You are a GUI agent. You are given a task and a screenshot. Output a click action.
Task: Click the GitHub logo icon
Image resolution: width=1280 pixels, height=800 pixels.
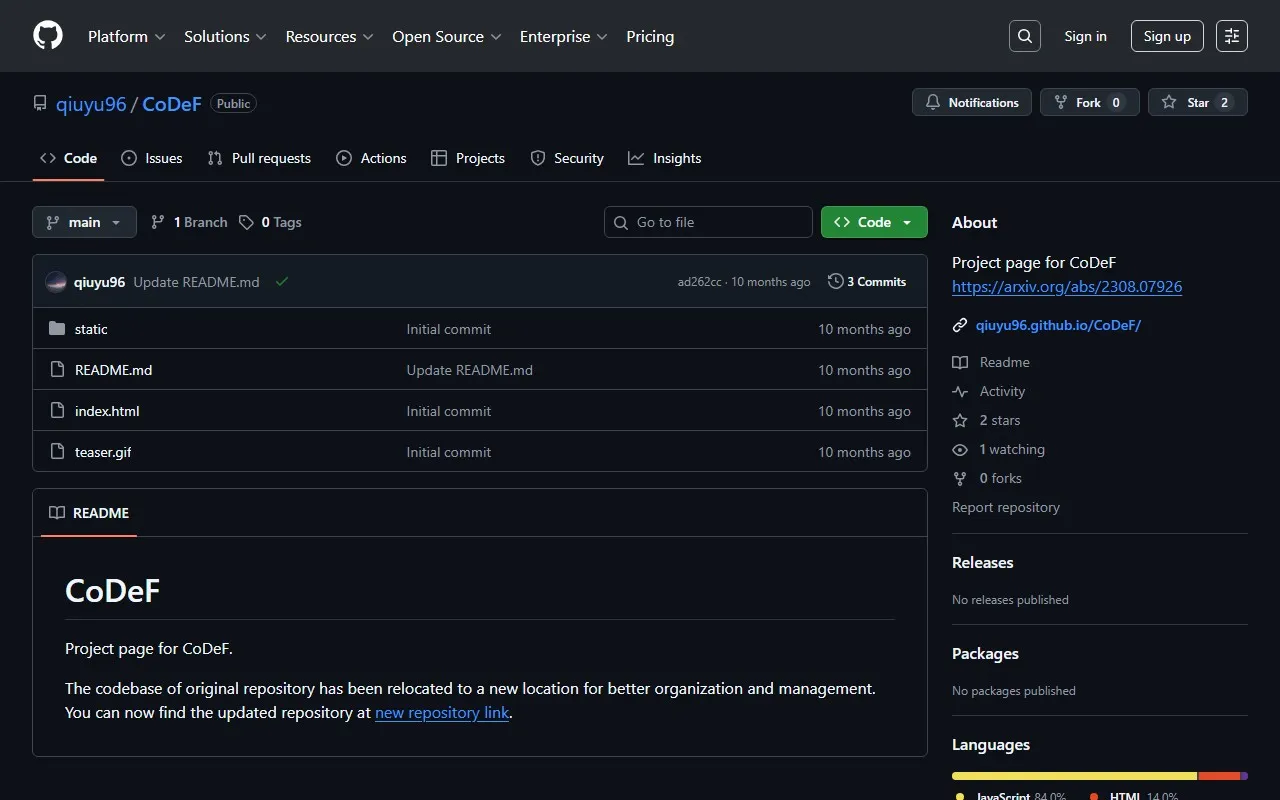[x=48, y=36]
